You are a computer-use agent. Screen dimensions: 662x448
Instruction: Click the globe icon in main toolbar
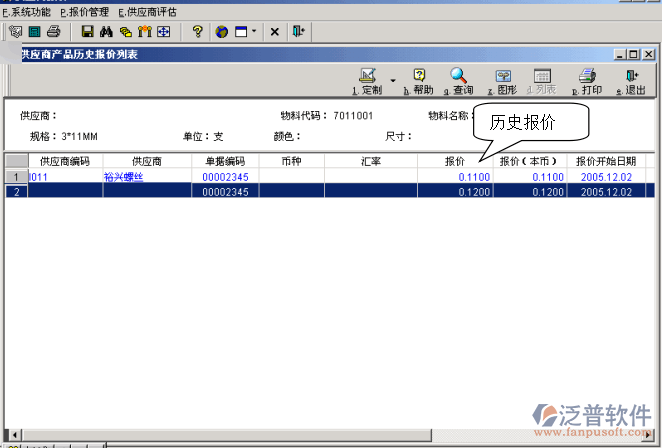tap(221, 32)
